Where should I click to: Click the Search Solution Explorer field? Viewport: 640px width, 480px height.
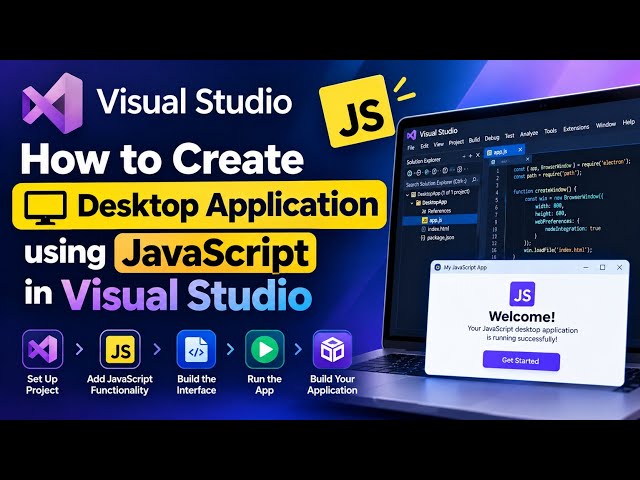442,183
